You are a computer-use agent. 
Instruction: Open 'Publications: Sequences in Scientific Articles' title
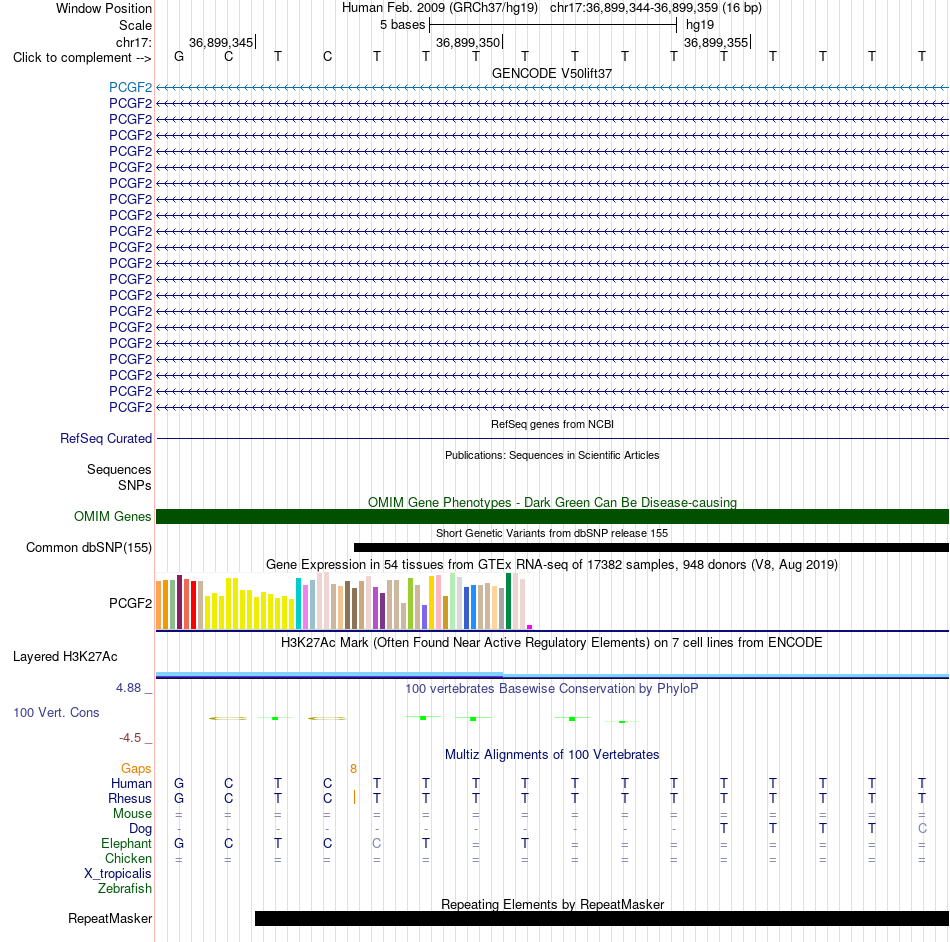pyautogui.click(x=552, y=455)
